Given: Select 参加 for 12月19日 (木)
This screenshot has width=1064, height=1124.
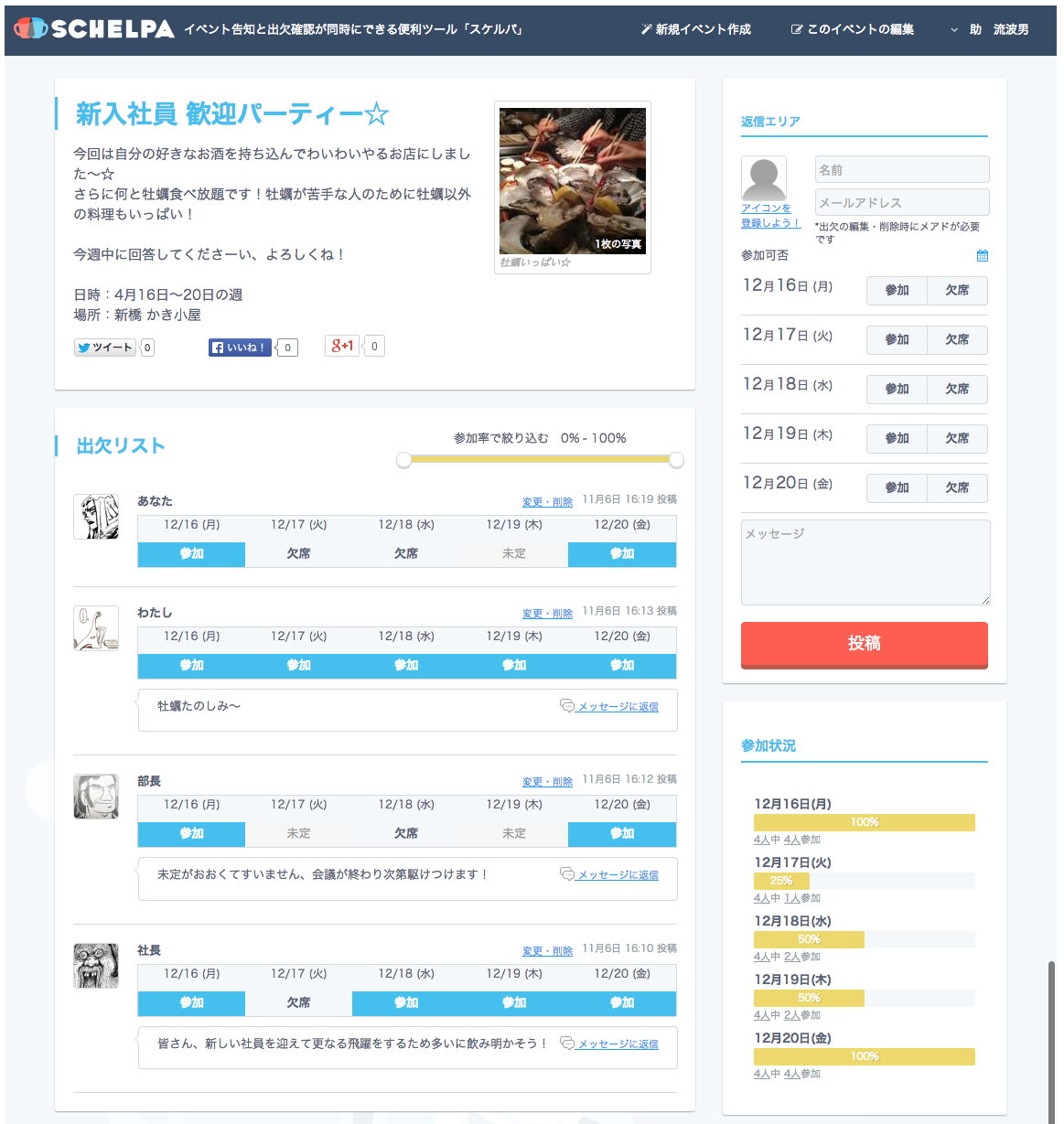Looking at the screenshot, I should pos(897,439).
